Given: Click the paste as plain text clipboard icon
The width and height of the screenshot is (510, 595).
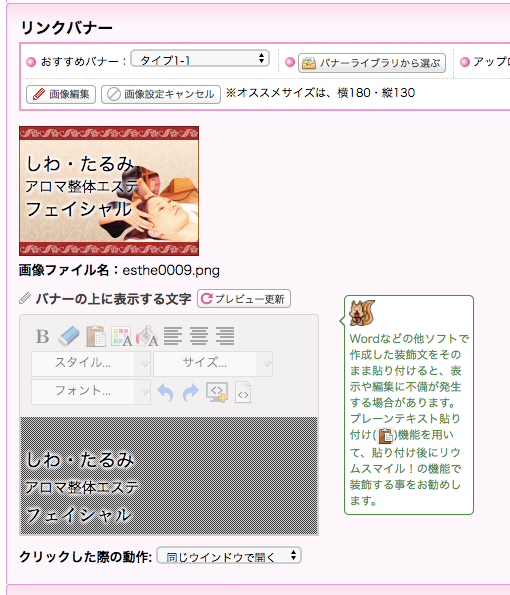Looking at the screenshot, I should (96, 336).
